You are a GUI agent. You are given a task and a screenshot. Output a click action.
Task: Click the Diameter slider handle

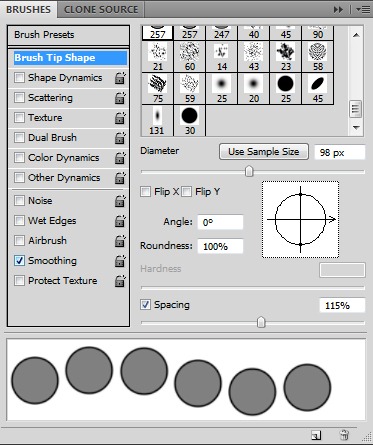[x=249, y=171]
